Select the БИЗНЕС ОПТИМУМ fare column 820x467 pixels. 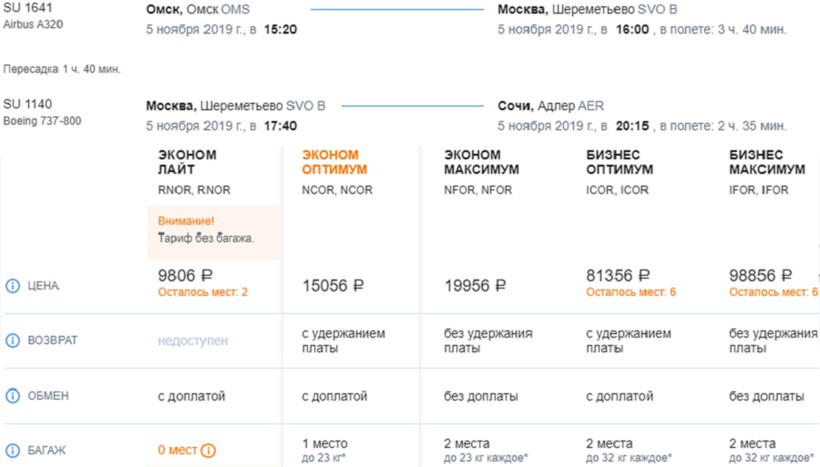point(619,162)
